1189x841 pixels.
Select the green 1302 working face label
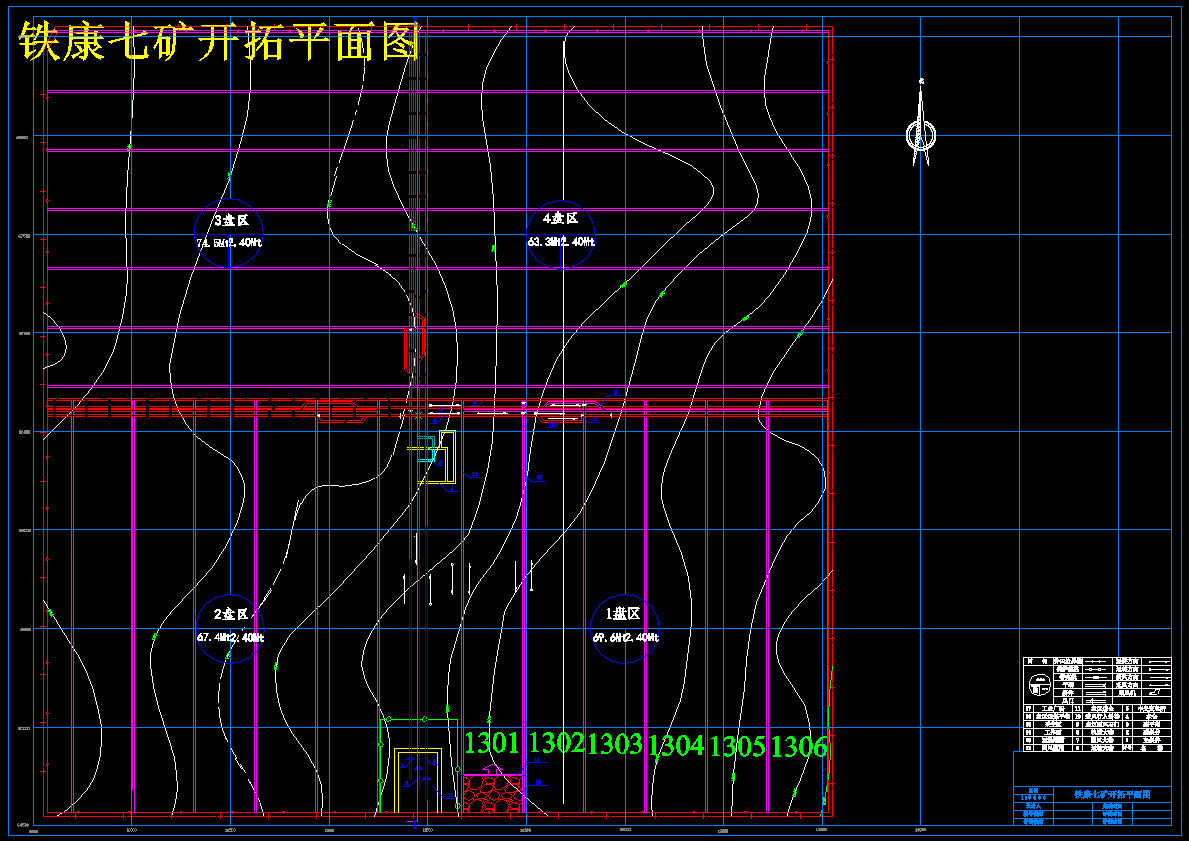tap(556, 742)
